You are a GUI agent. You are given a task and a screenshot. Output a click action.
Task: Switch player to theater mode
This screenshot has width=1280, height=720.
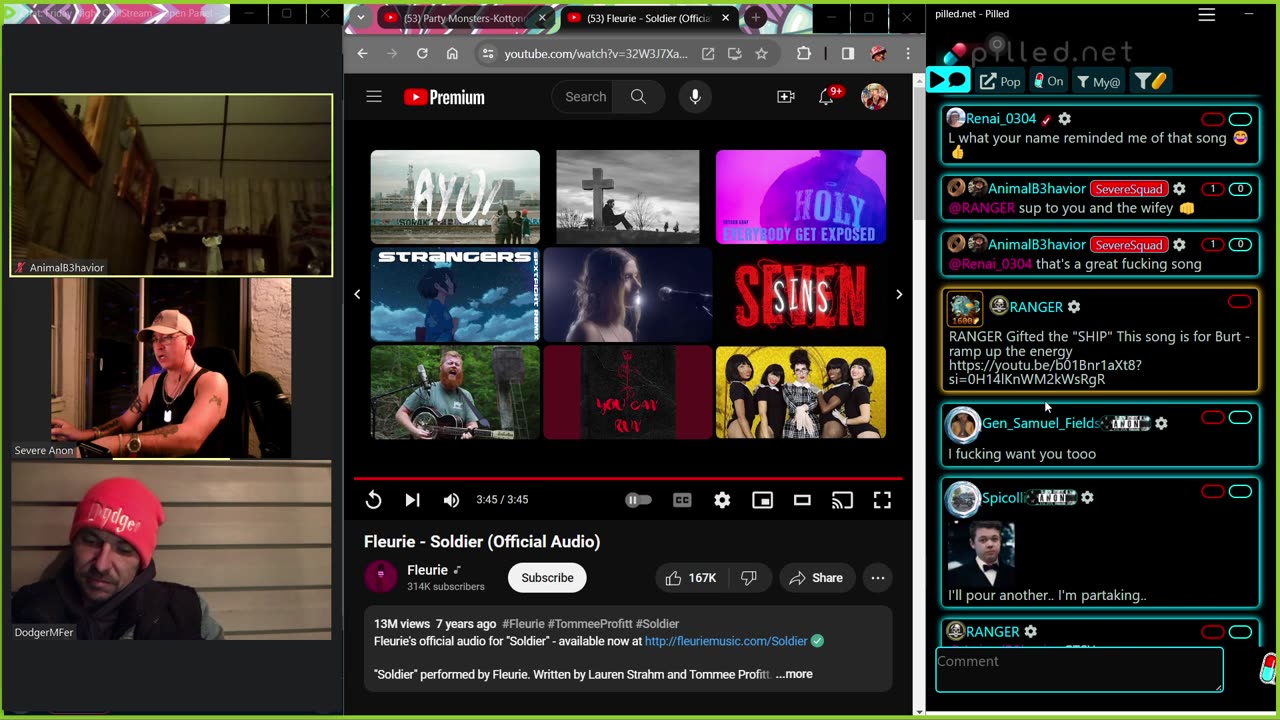[x=802, y=500]
